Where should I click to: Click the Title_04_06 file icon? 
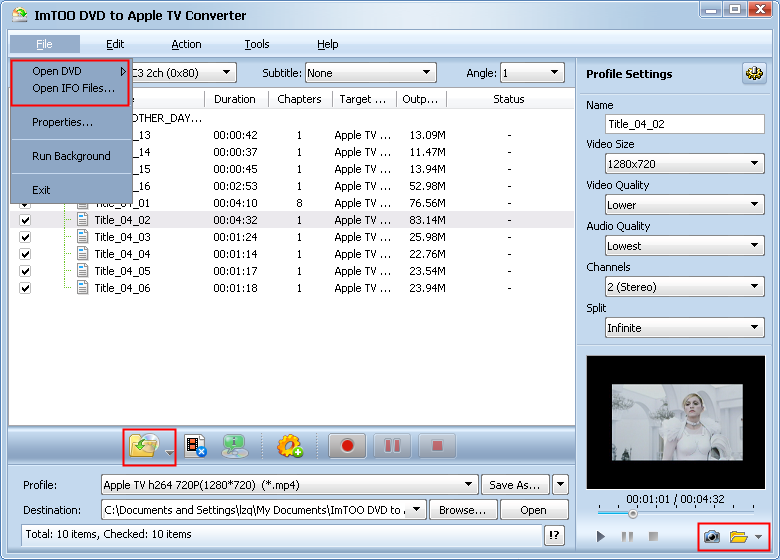coord(83,288)
